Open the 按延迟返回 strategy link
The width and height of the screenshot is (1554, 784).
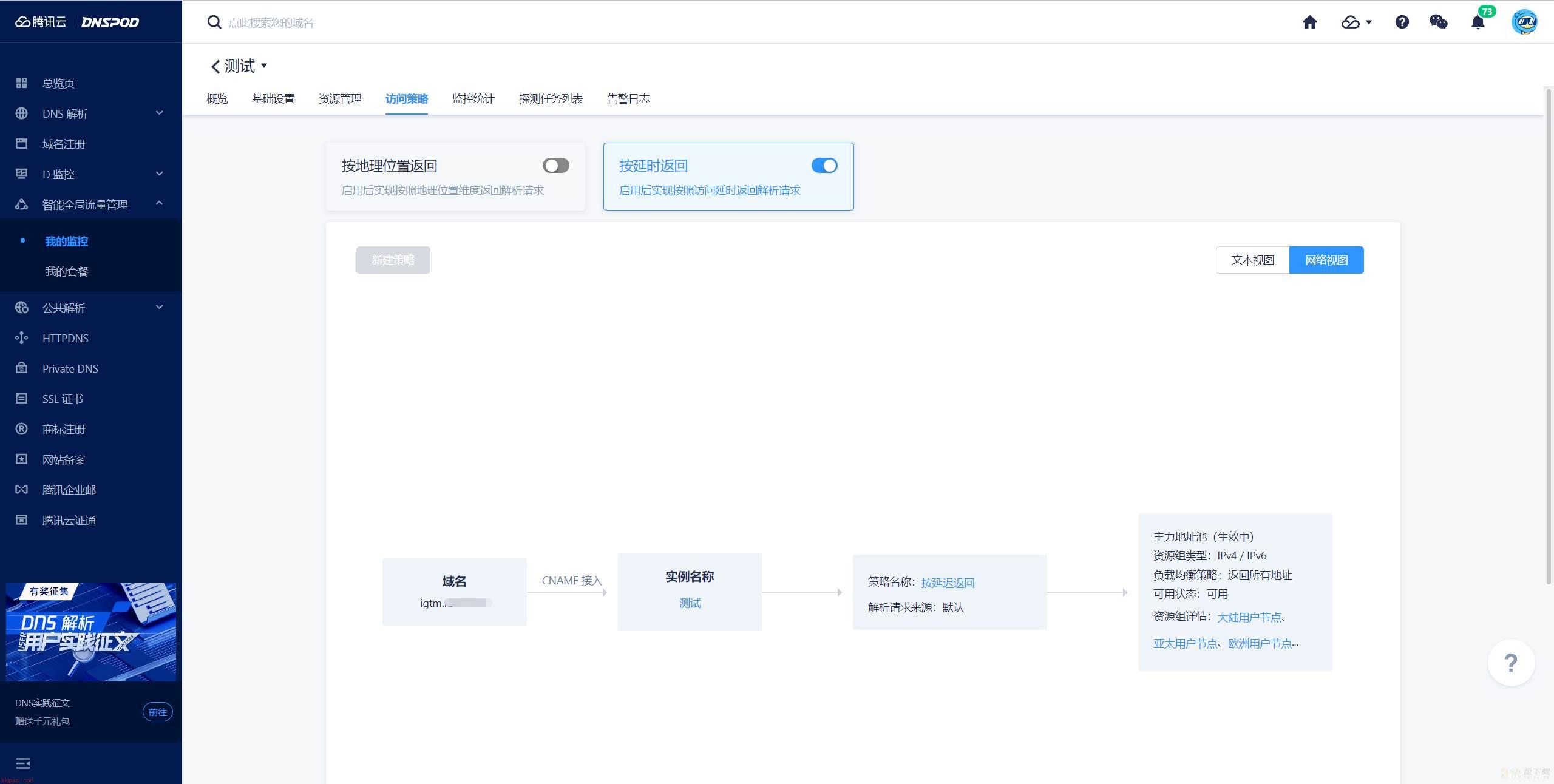tap(948, 583)
